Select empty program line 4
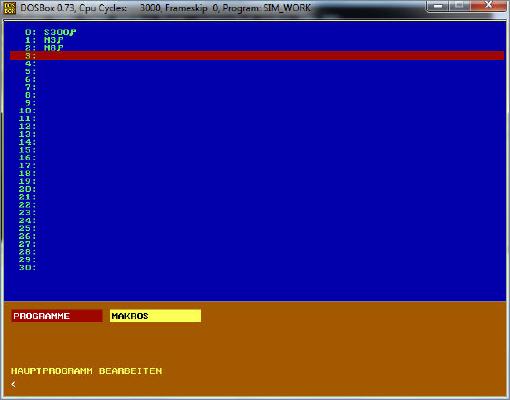The height and width of the screenshot is (400, 510). [30, 64]
